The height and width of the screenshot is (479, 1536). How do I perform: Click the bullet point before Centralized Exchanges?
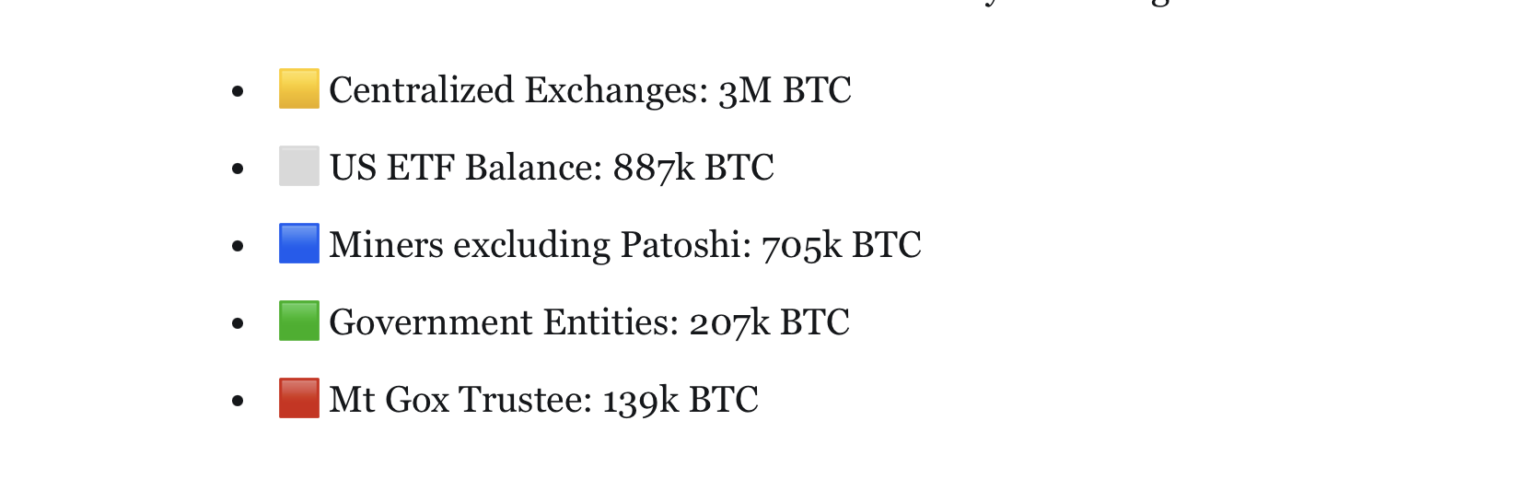coord(237,92)
